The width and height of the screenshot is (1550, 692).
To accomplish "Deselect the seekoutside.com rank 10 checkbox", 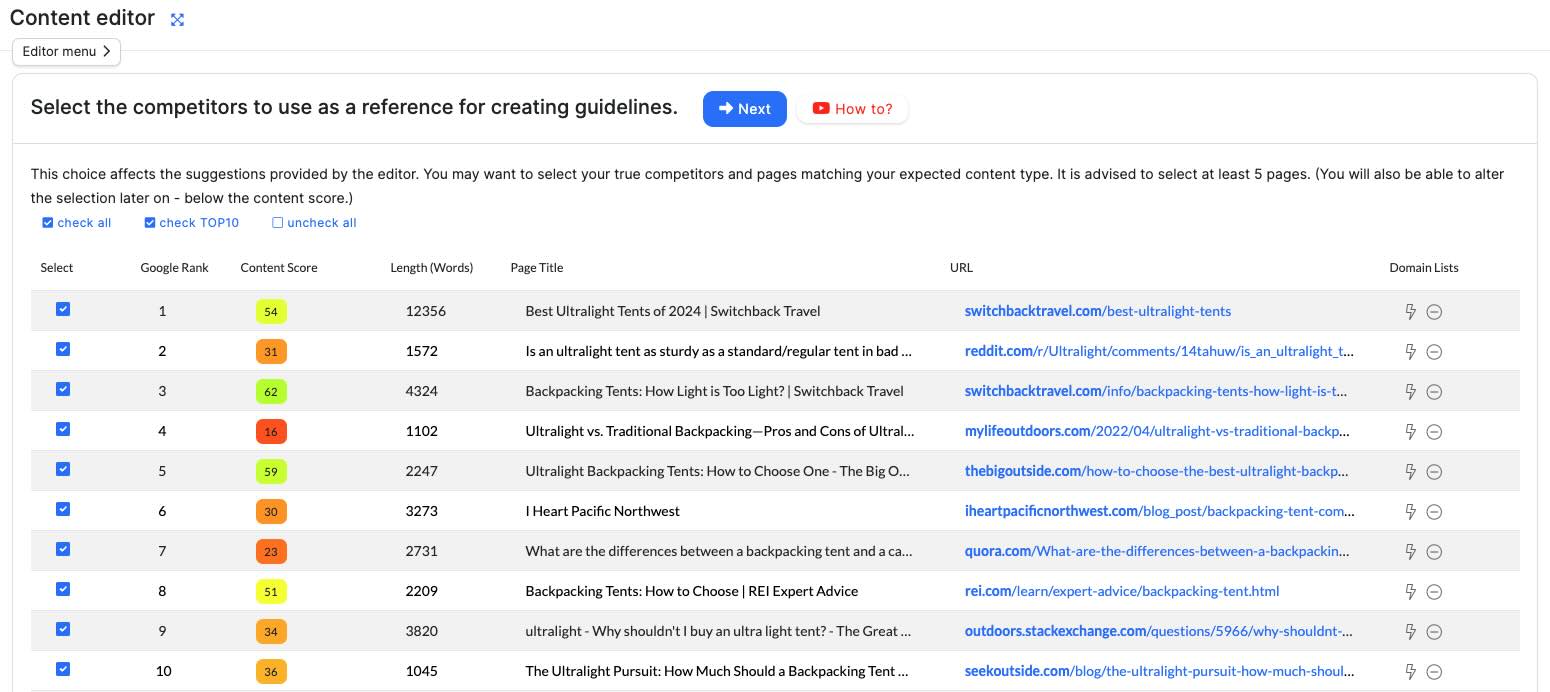I will point(63,669).
